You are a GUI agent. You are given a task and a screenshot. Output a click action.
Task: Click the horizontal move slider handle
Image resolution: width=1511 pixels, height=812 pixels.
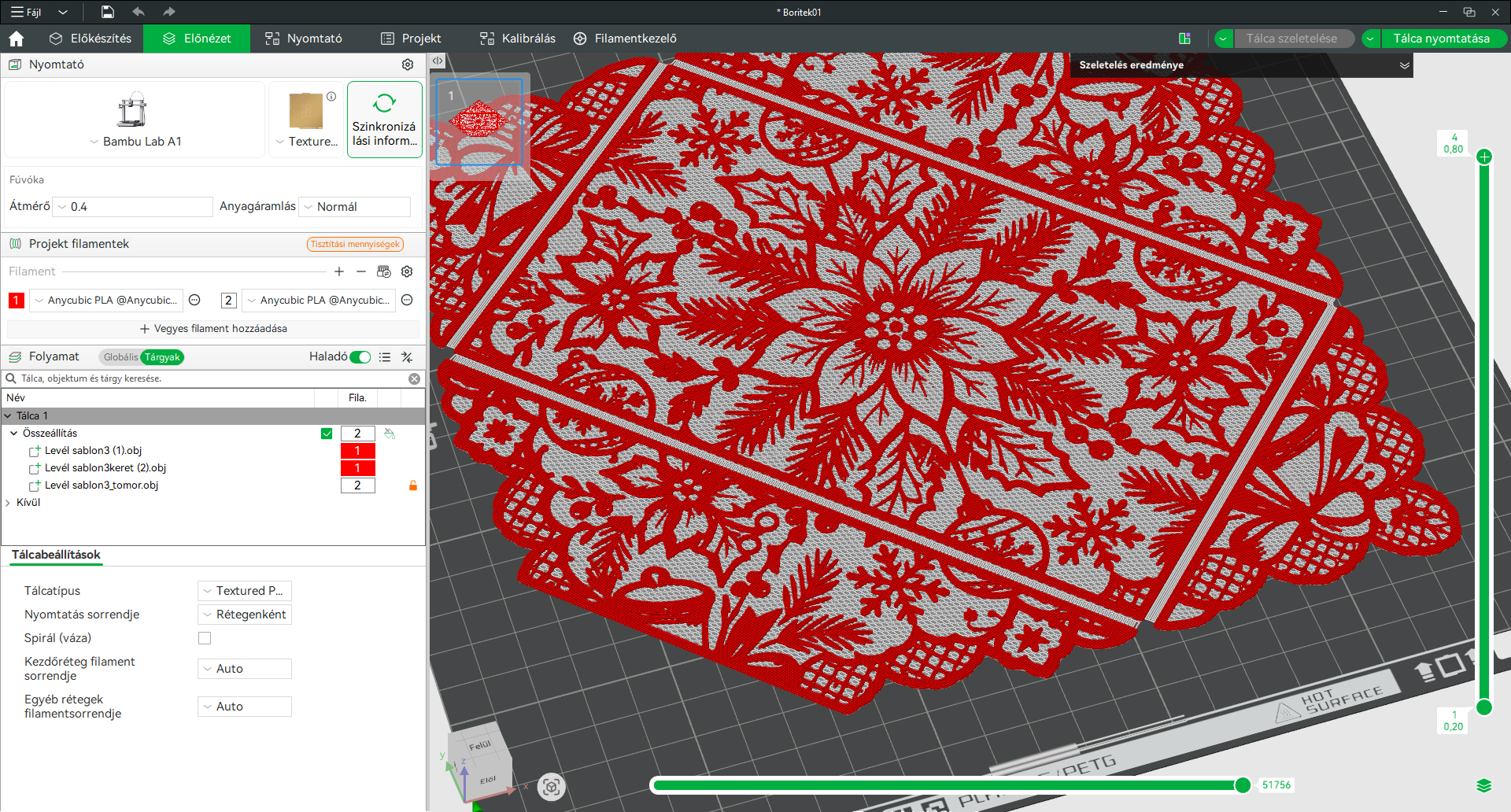(x=1243, y=785)
